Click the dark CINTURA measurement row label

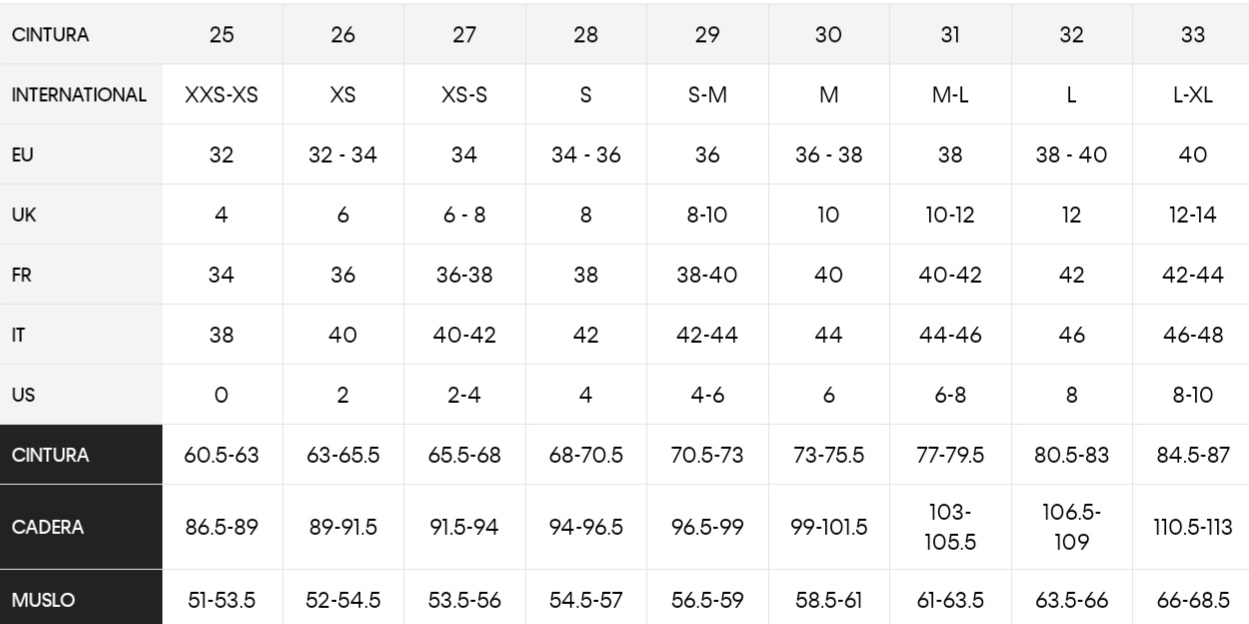click(50, 455)
